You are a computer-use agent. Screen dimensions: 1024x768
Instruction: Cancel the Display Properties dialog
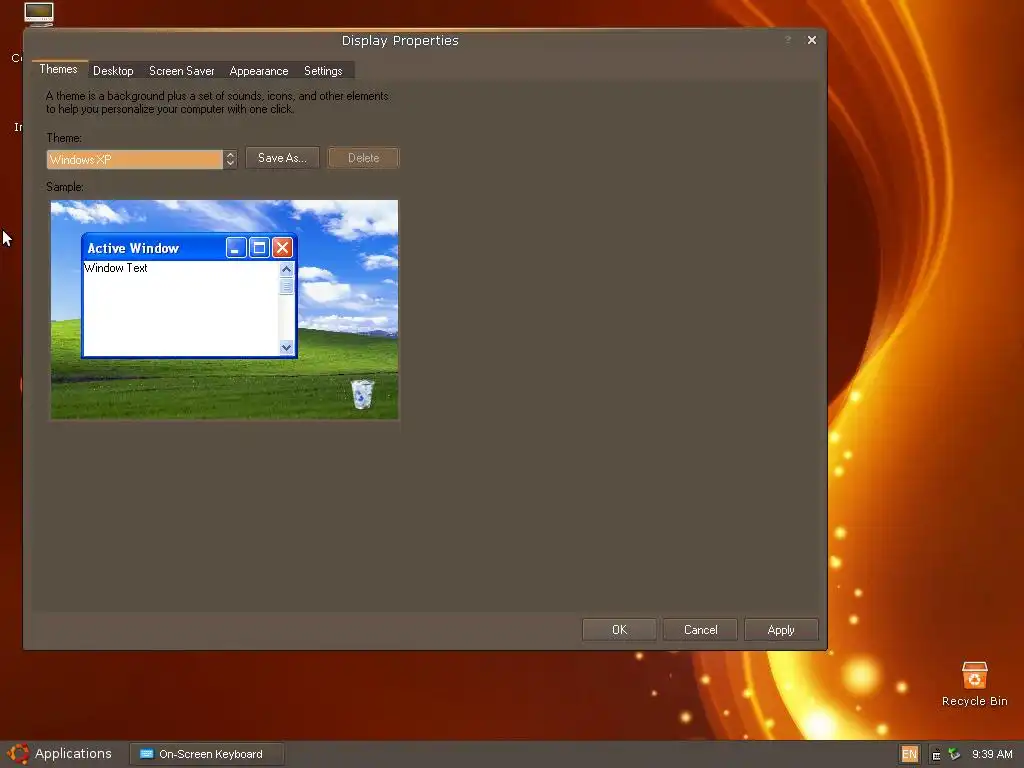[700, 630]
